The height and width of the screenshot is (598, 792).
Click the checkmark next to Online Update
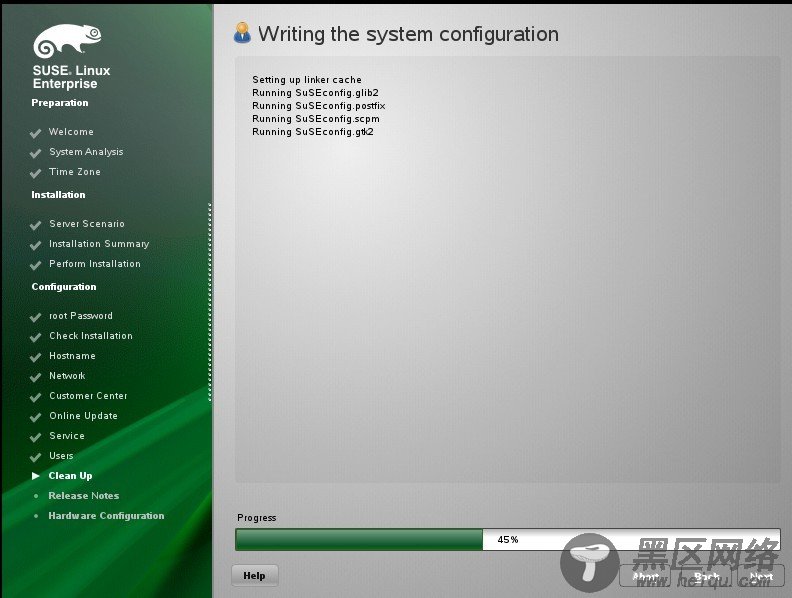[35, 417]
